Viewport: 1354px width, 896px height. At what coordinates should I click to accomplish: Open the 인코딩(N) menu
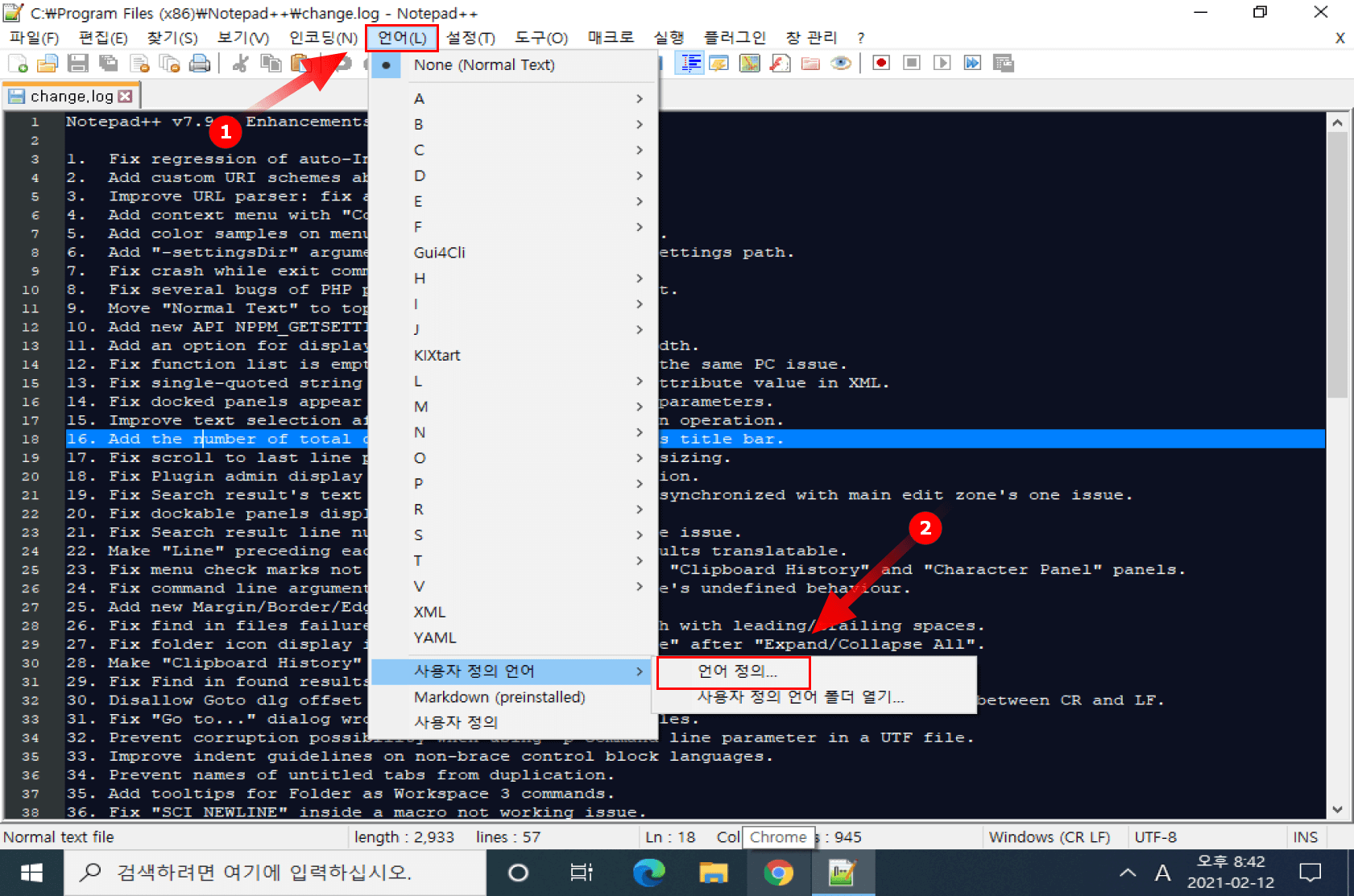pyautogui.click(x=323, y=38)
